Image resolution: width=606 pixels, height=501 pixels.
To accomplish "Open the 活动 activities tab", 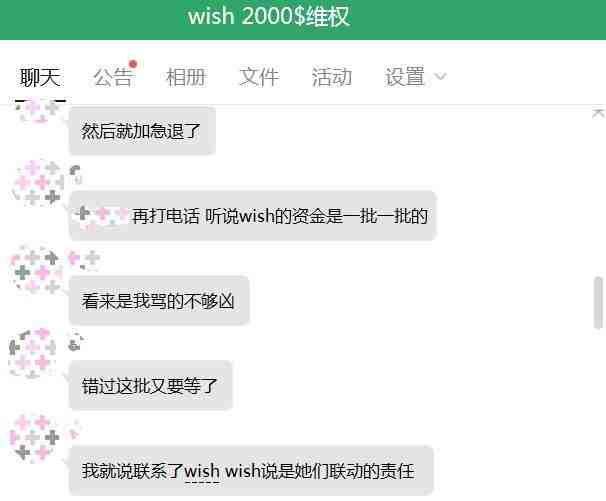I will click(332, 77).
